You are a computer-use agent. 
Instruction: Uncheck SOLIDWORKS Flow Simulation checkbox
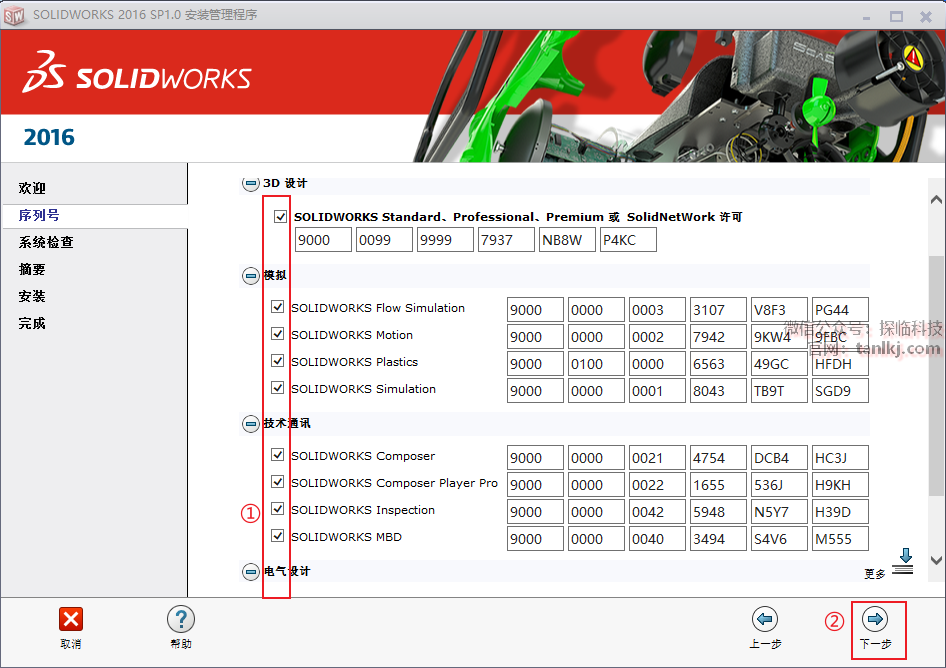278,308
